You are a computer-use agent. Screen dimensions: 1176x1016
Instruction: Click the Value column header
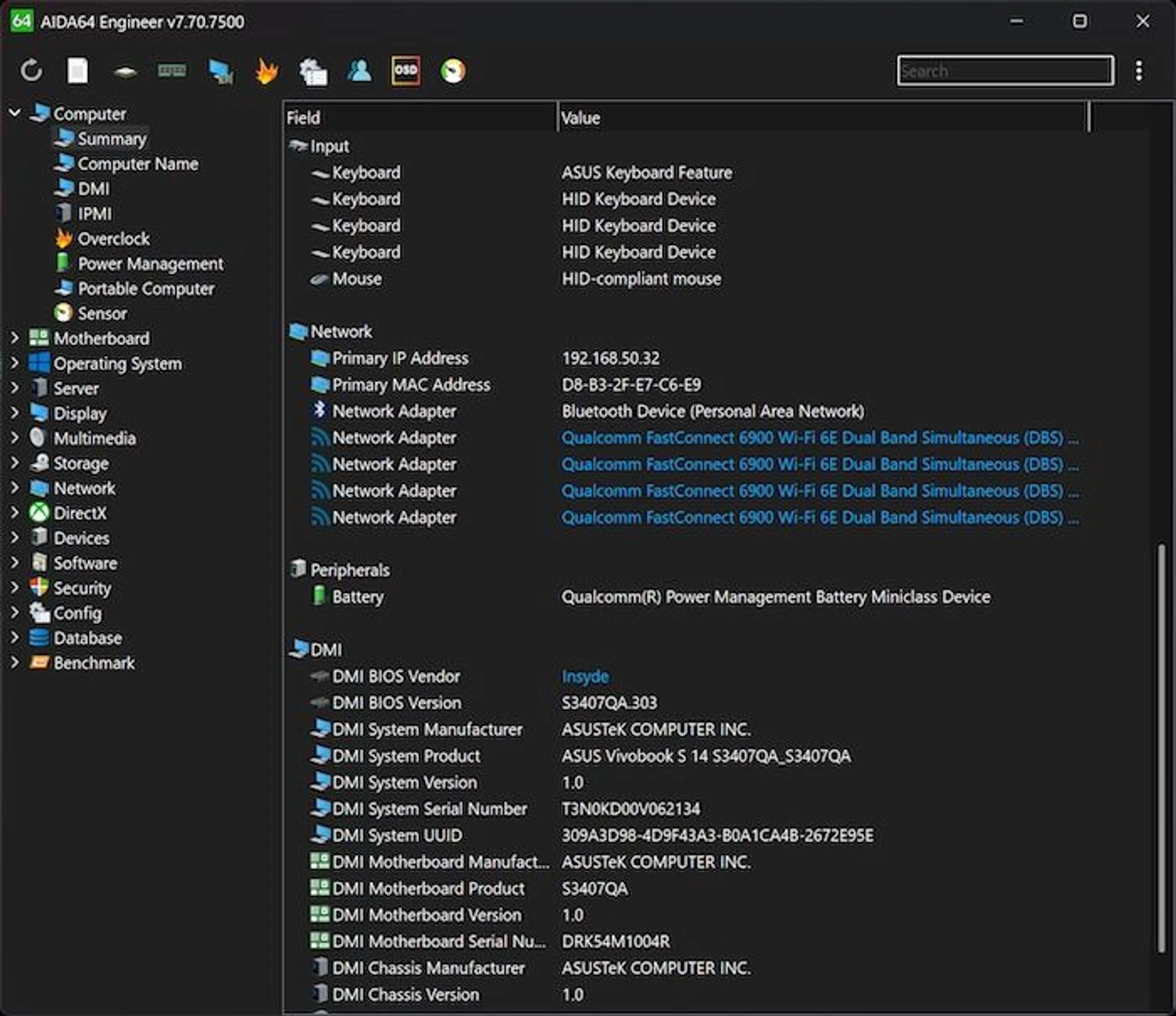click(x=824, y=118)
